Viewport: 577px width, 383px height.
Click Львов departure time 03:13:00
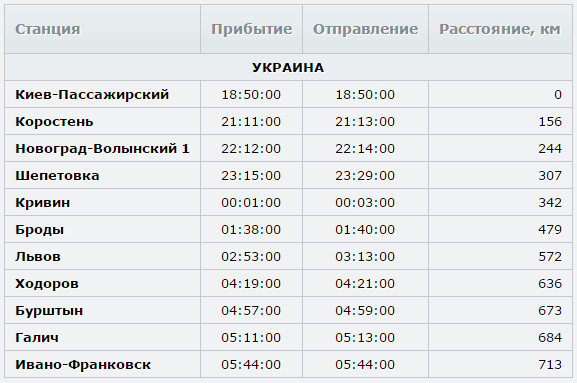pos(365,256)
